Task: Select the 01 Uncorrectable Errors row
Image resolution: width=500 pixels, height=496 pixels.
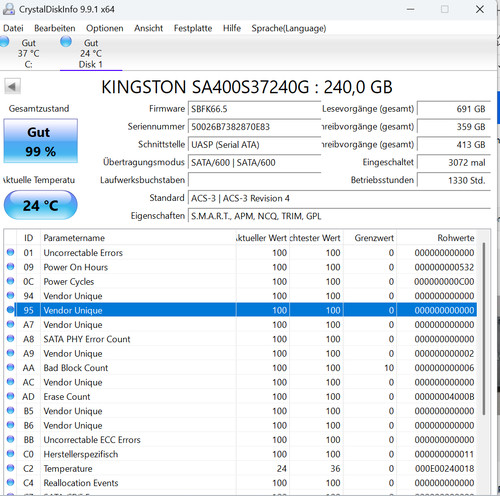Action: pos(241,253)
